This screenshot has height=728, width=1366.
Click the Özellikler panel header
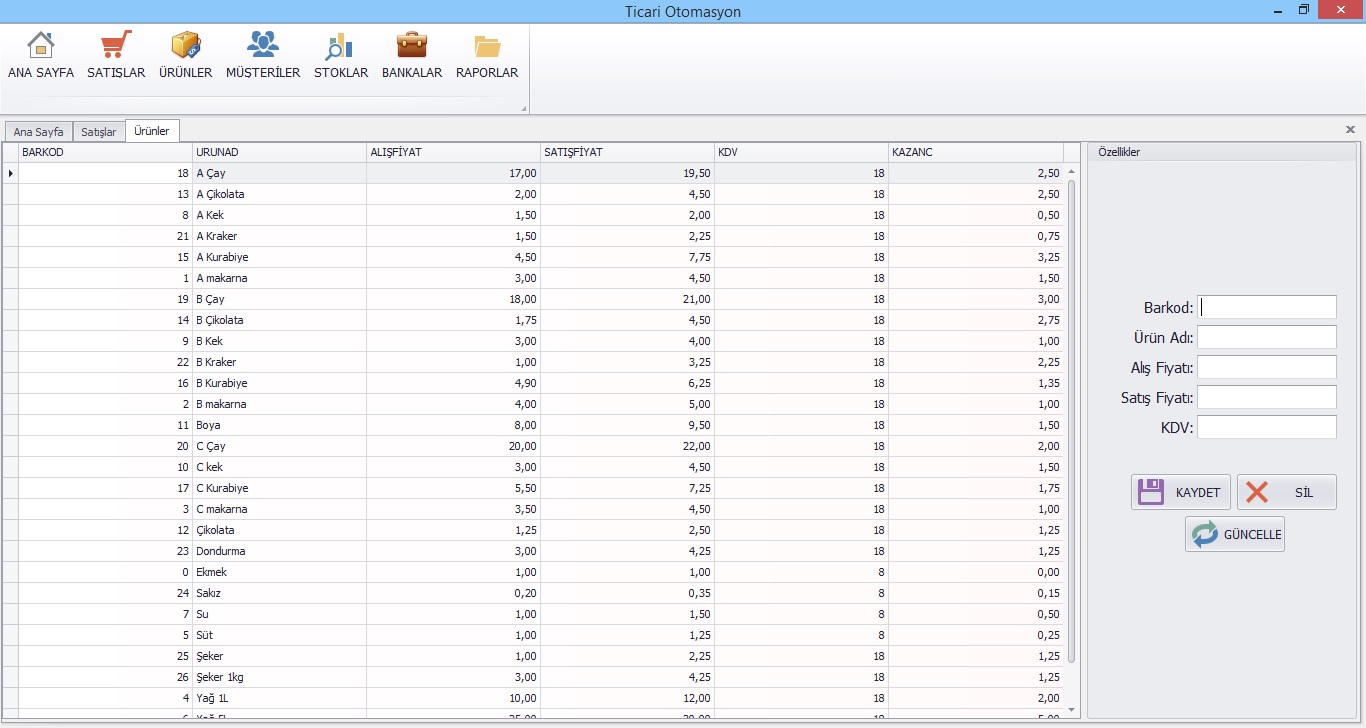(1222, 152)
